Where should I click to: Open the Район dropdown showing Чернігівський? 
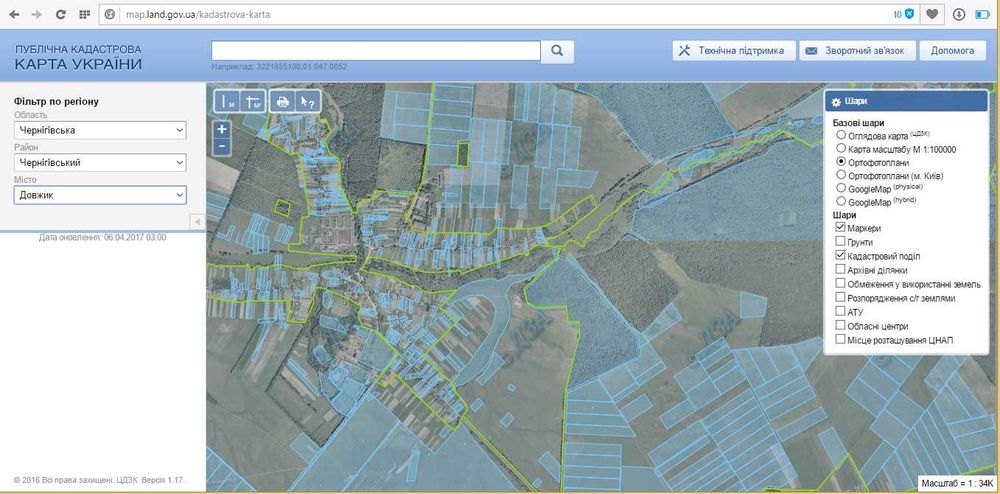100,163
